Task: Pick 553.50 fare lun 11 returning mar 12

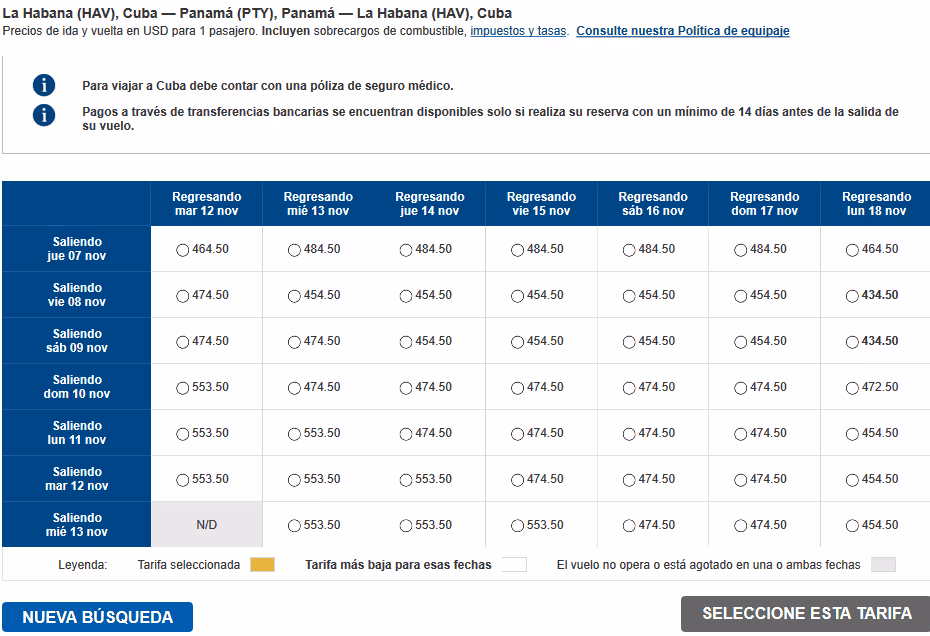Action: [x=183, y=434]
